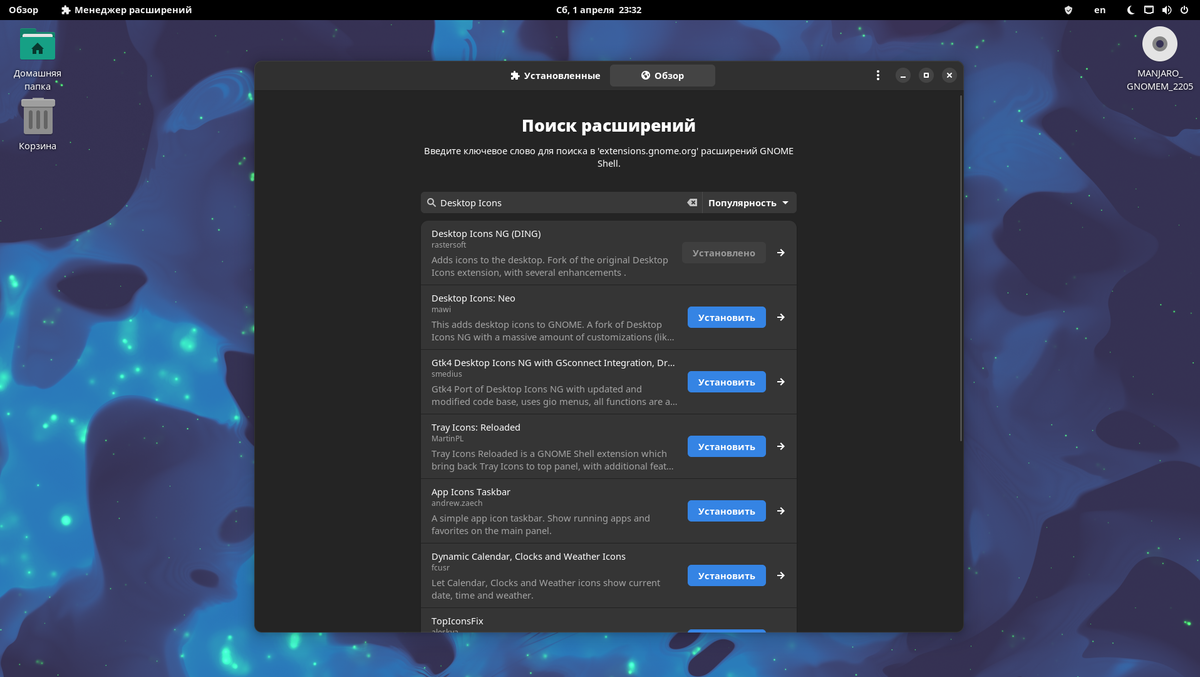Install Gtk4 Desktop Icons NG extension
The width and height of the screenshot is (1200, 677).
tap(727, 382)
